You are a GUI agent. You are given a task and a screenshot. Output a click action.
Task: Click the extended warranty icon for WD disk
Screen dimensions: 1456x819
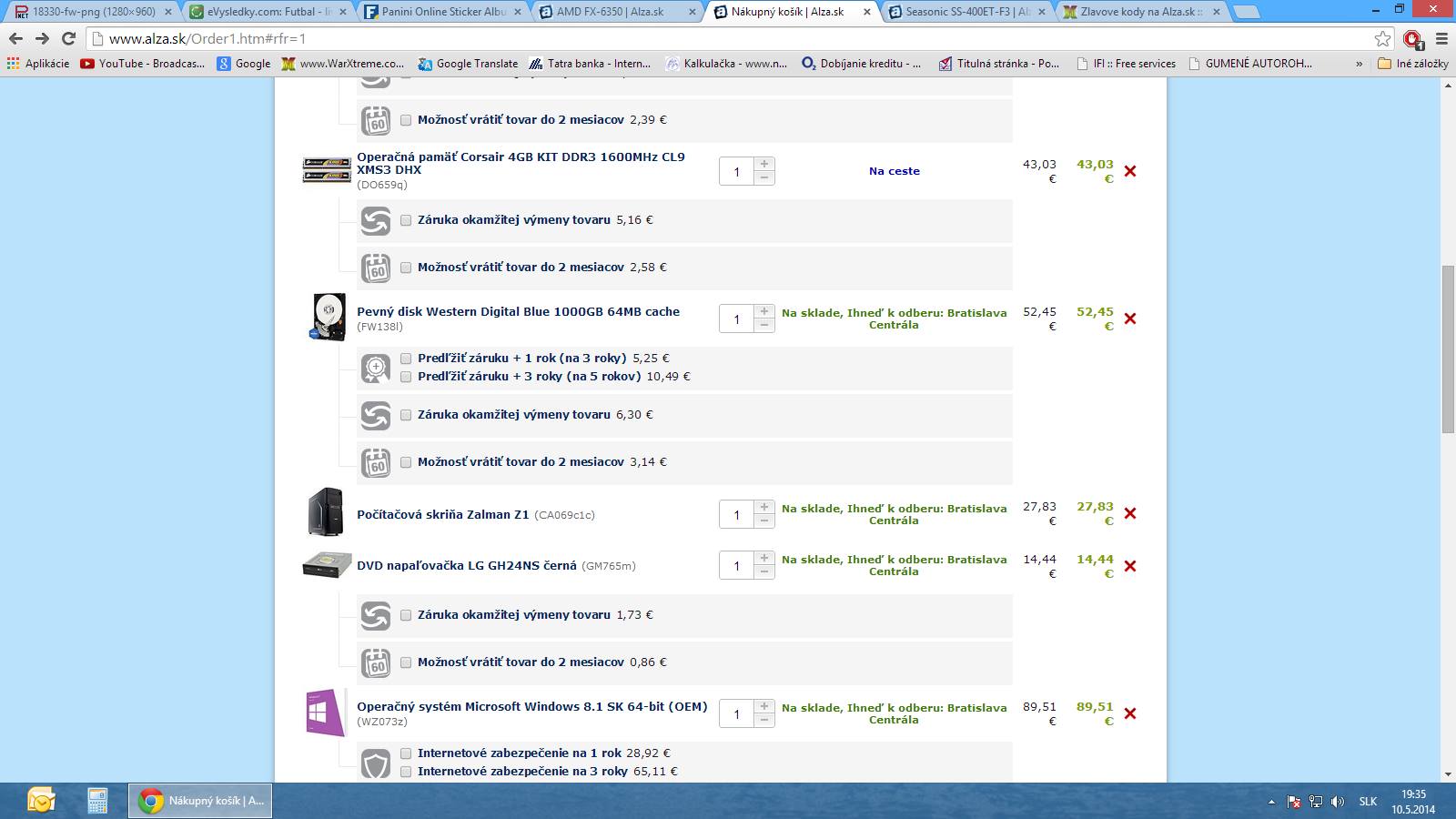(376, 368)
